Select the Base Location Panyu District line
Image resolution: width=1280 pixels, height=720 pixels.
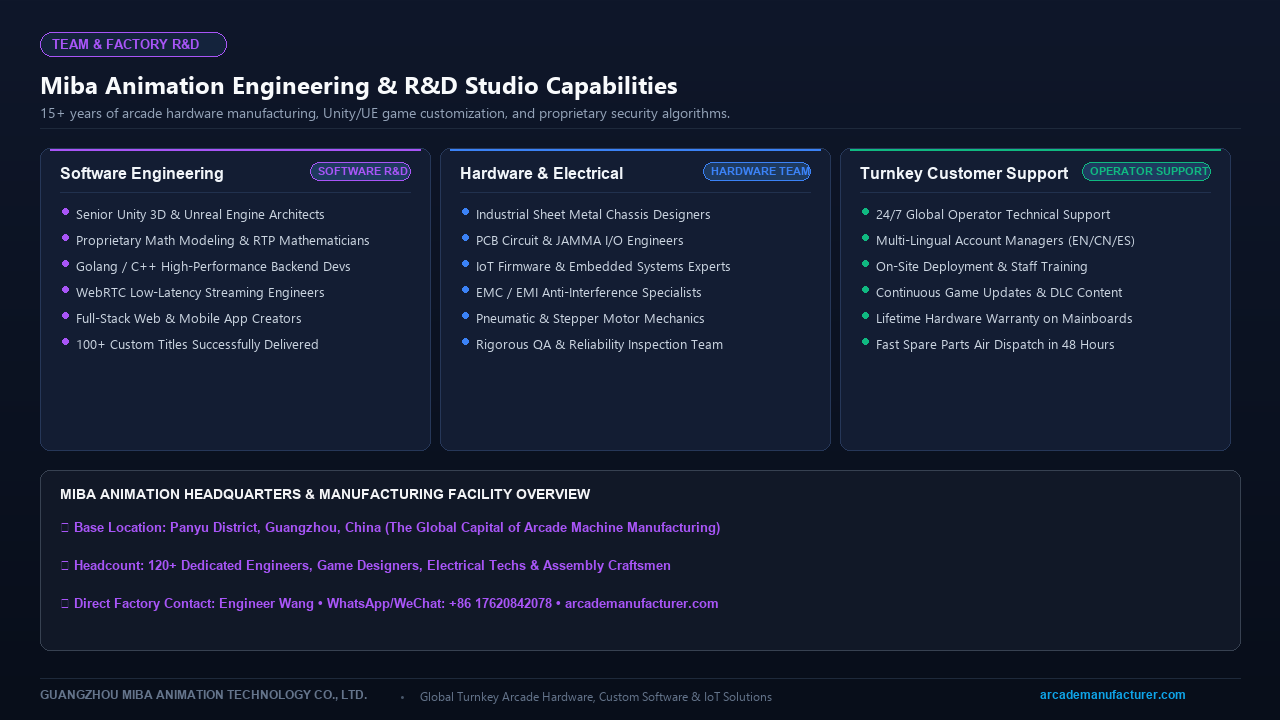(390, 528)
